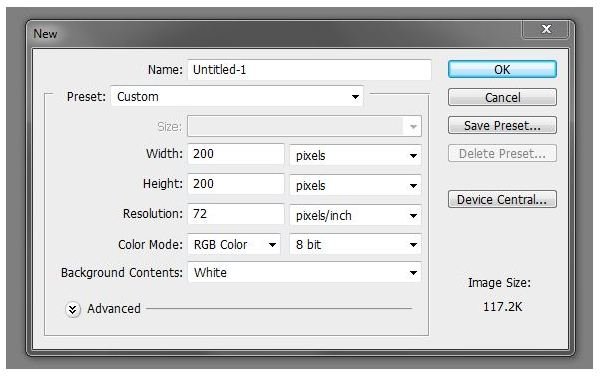Image resolution: width=600 pixels, height=376 pixels.
Task: Click the Cancel button
Action: [x=502, y=97]
